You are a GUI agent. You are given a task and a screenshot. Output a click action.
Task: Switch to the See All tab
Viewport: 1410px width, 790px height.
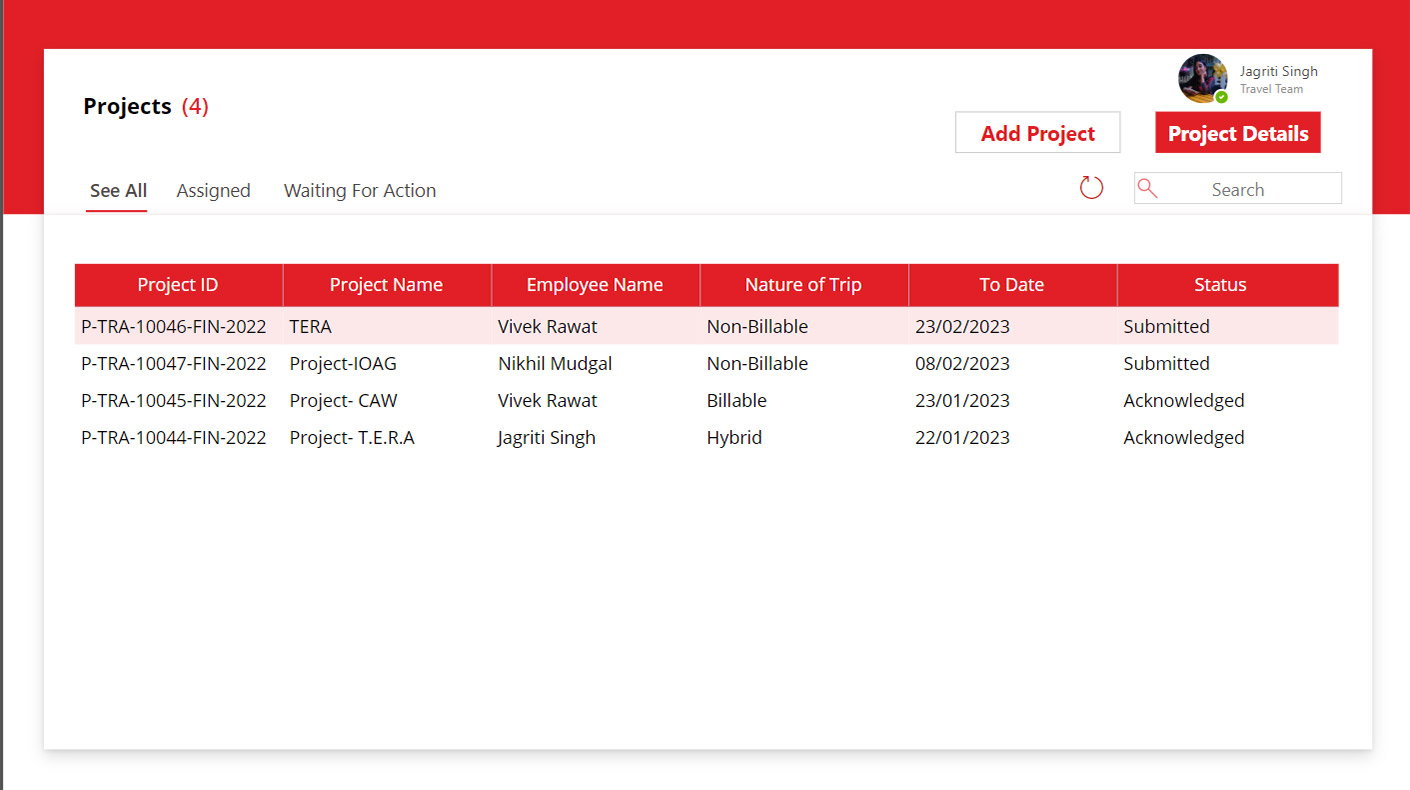click(118, 190)
